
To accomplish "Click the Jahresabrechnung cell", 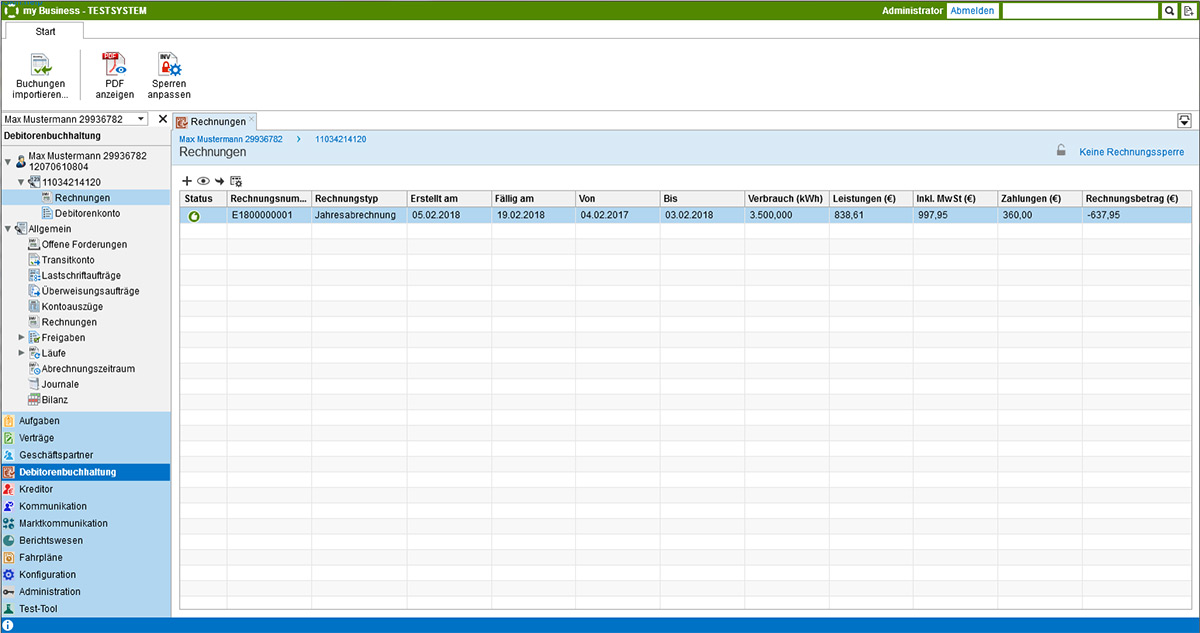I will (359, 215).
